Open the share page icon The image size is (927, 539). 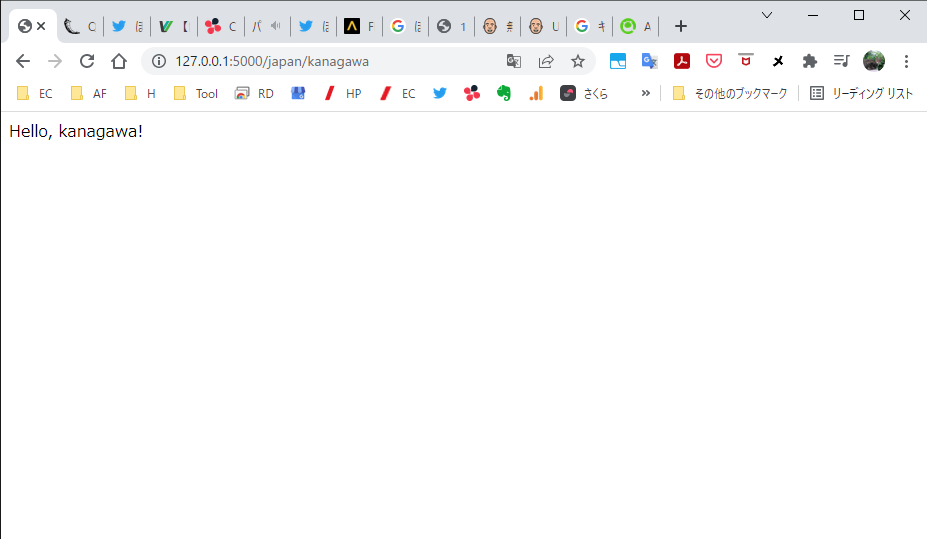(x=546, y=61)
